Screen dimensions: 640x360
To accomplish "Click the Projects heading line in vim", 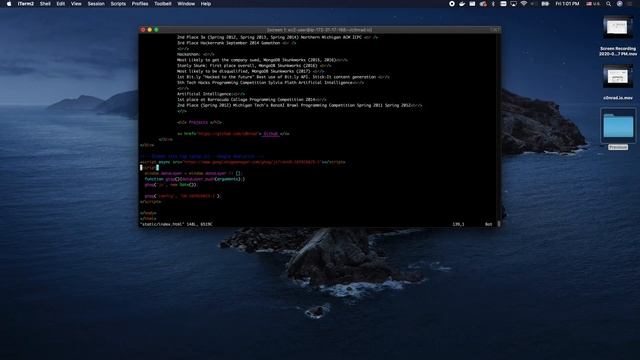I will 200,122.
